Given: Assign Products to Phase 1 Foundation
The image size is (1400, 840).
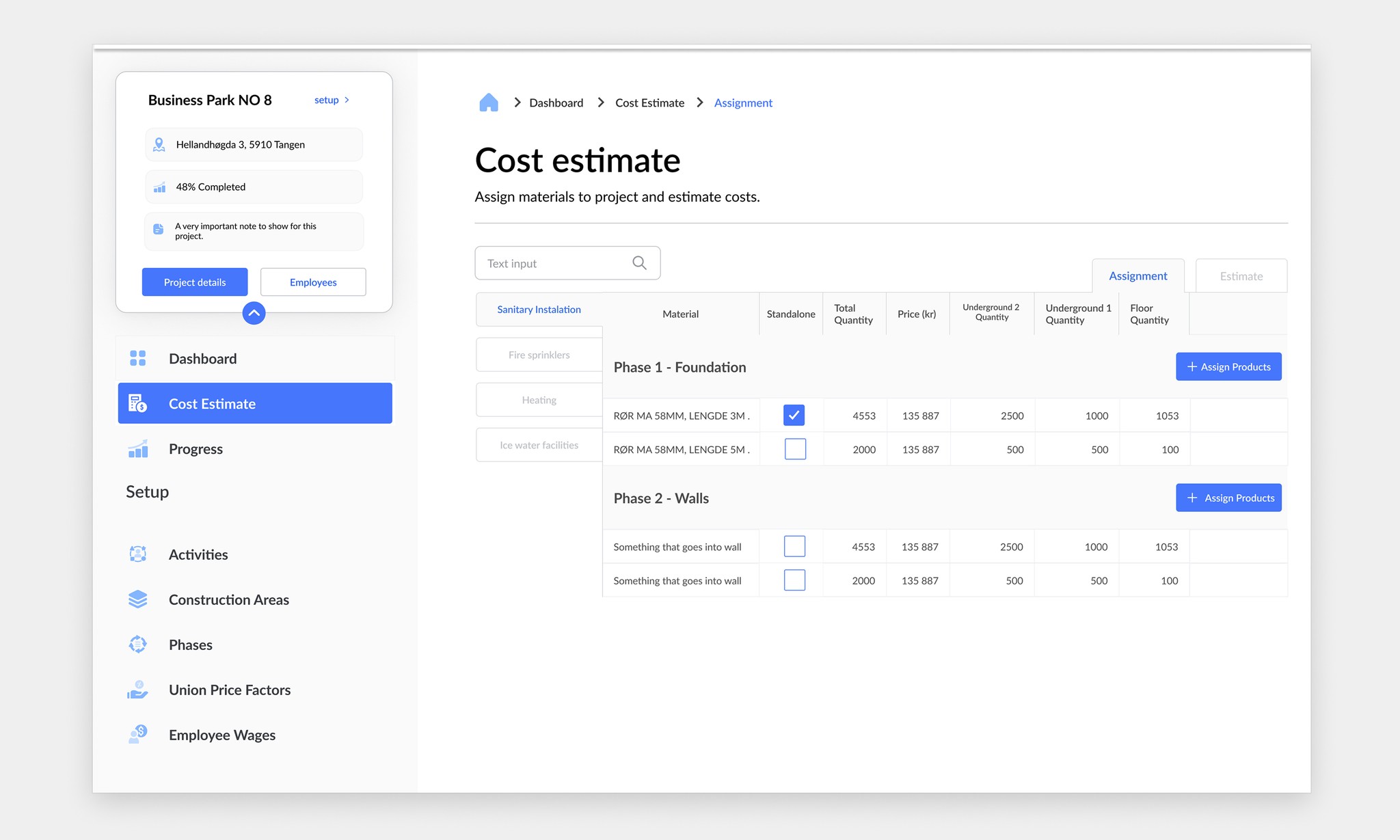Looking at the screenshot, I should tap(1228, 367).
